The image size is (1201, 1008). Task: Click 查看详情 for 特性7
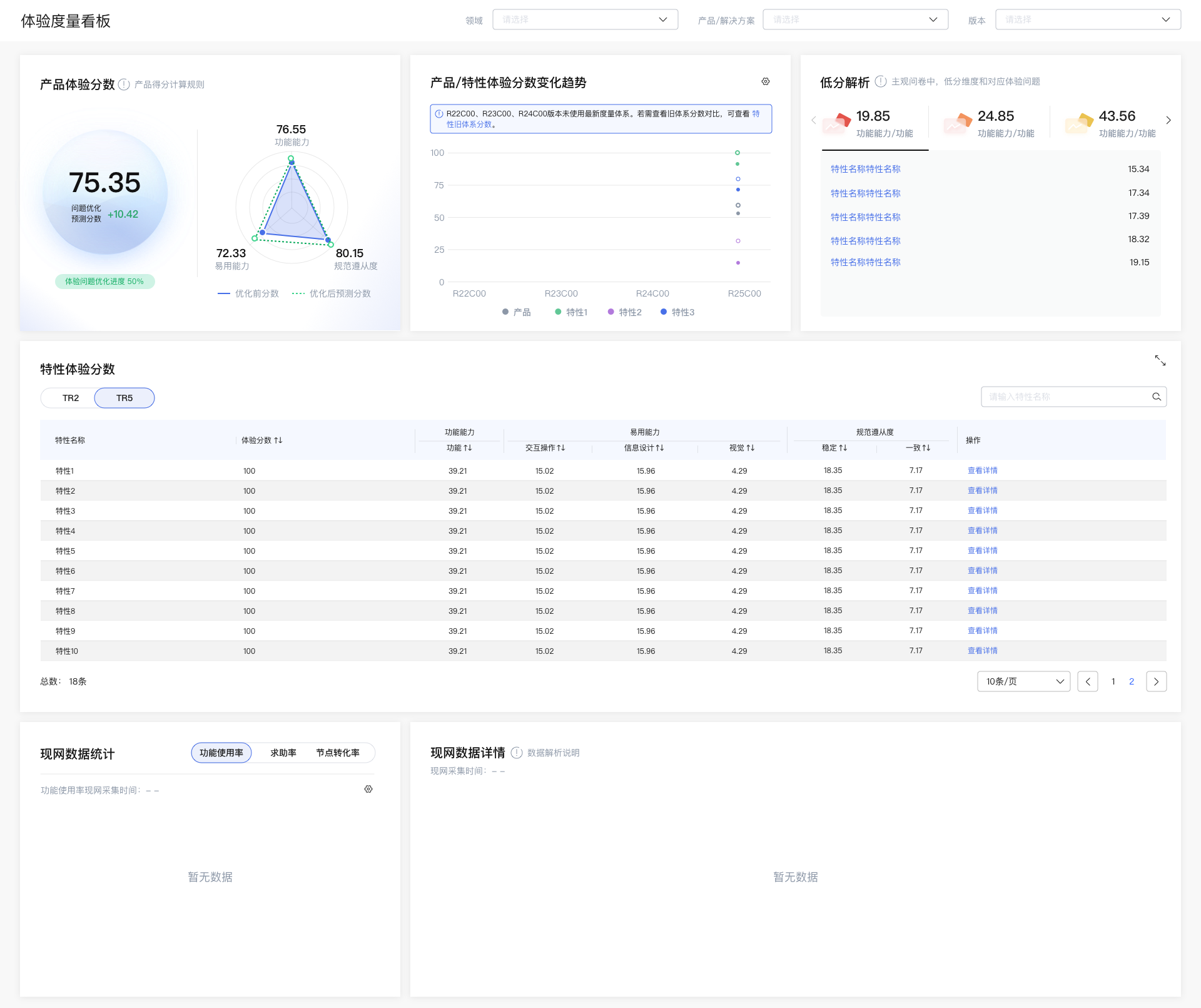[983, 591]
